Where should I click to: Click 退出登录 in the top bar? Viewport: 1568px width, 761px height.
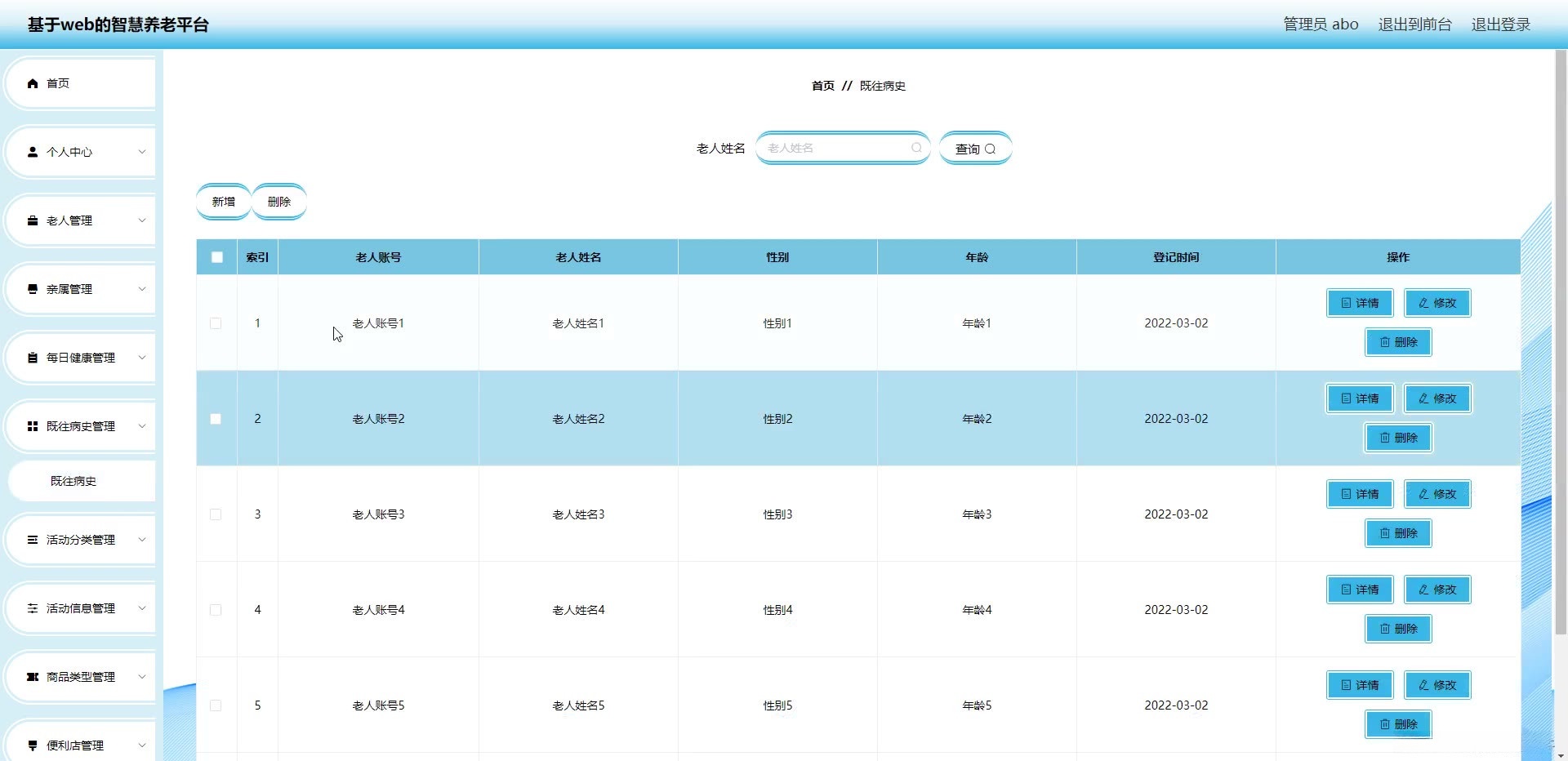1500,24
